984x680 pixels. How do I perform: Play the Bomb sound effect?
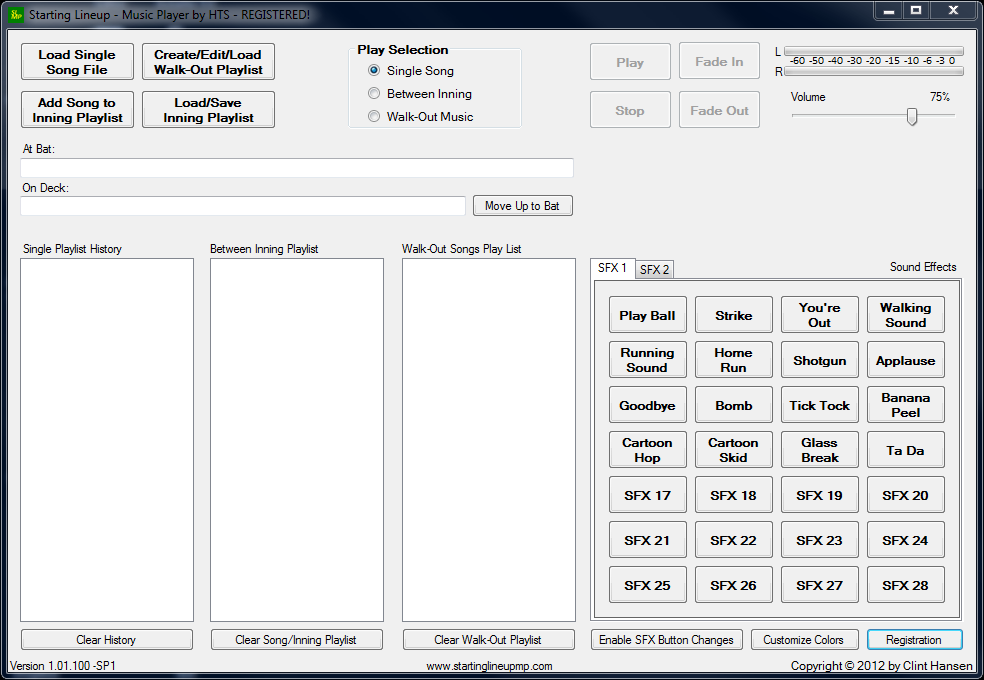pyautogui.click(x=734, y=405)
